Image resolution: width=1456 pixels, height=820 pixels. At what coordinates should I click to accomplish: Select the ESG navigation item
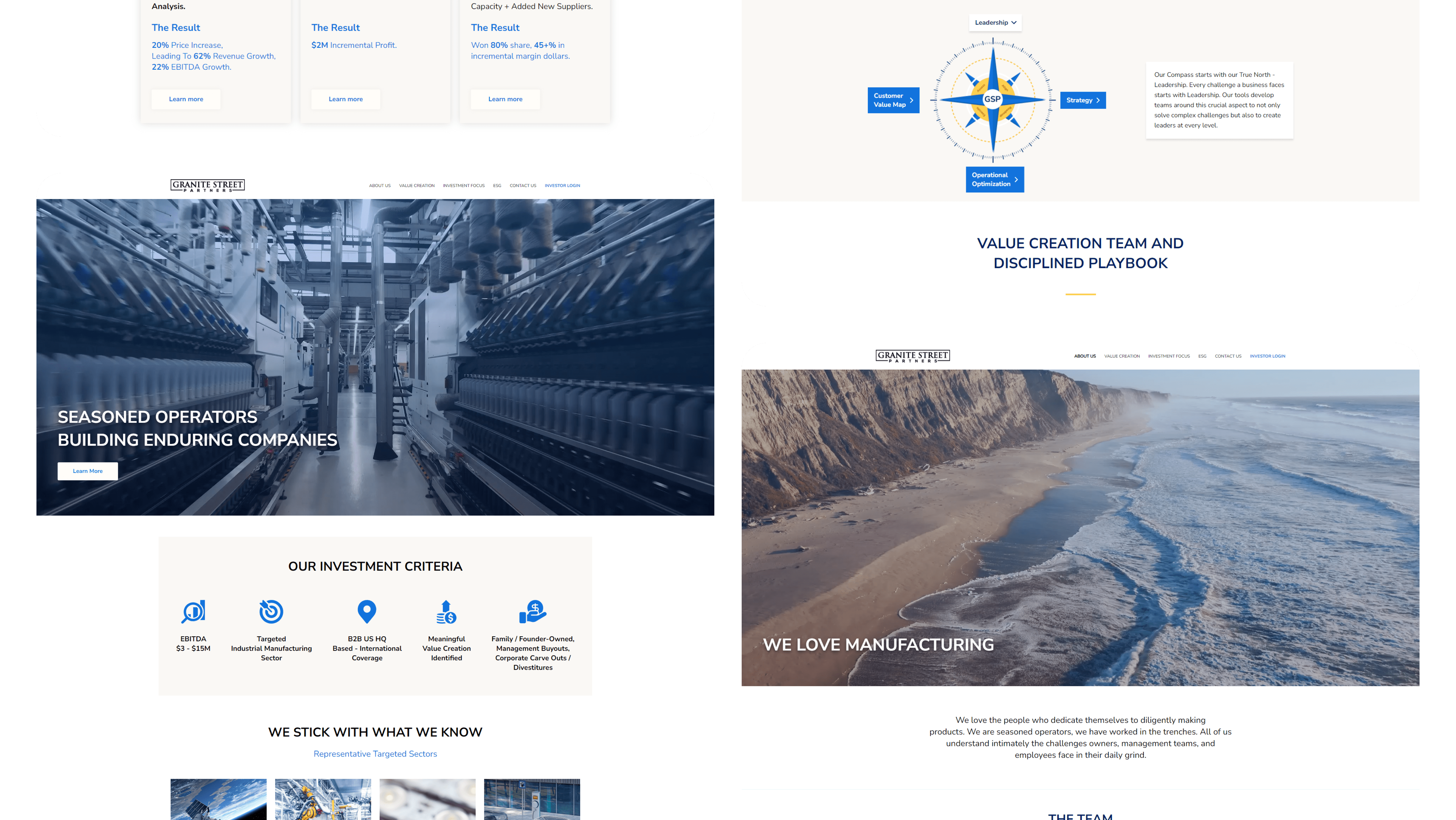point(497,185)
